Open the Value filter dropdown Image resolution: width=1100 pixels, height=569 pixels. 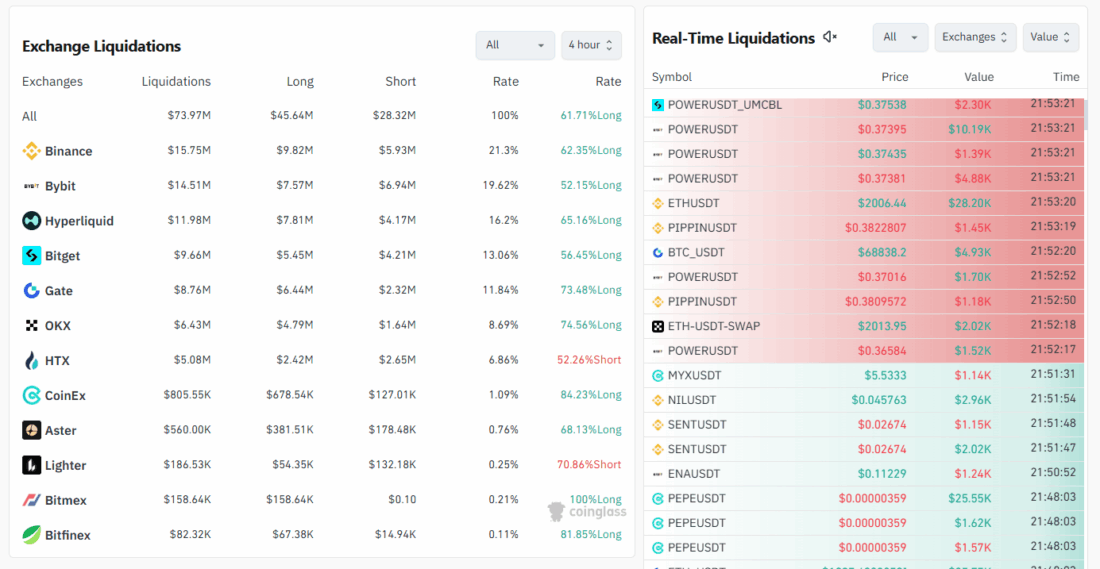click(x=1050, y=37)
